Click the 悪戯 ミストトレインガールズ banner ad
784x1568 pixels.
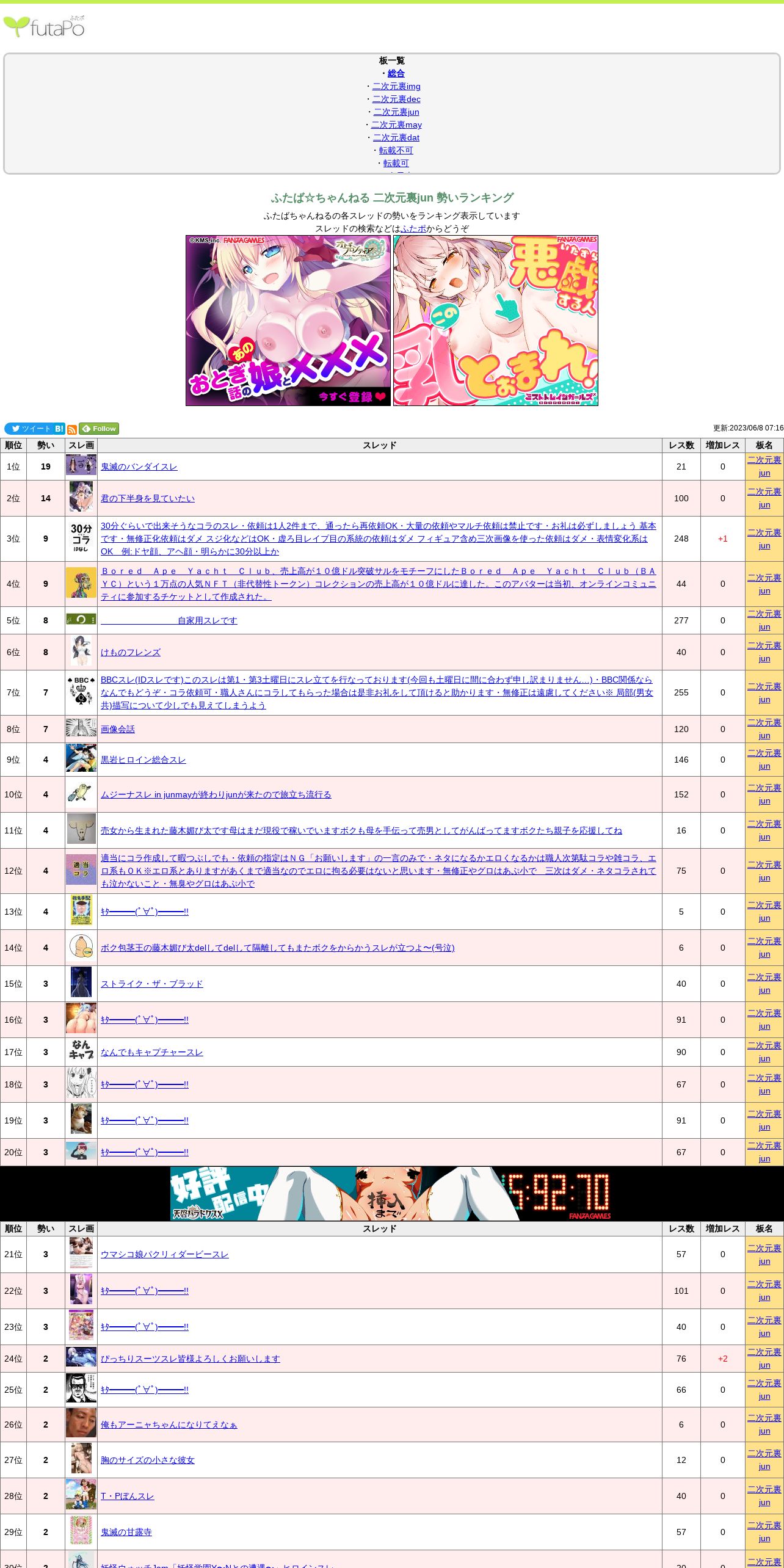point(496,321)
